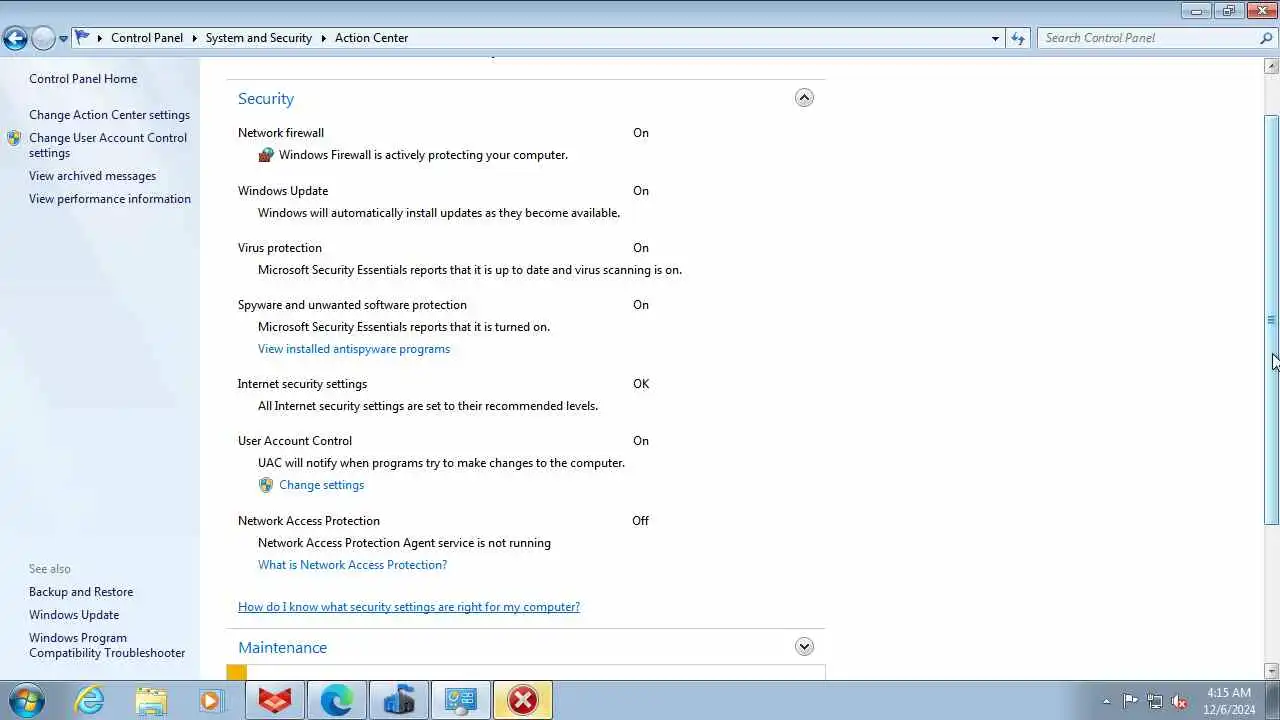Screen dimensions: 1280x720
Task: Collapse the Security section chevron
Action: 804,98
